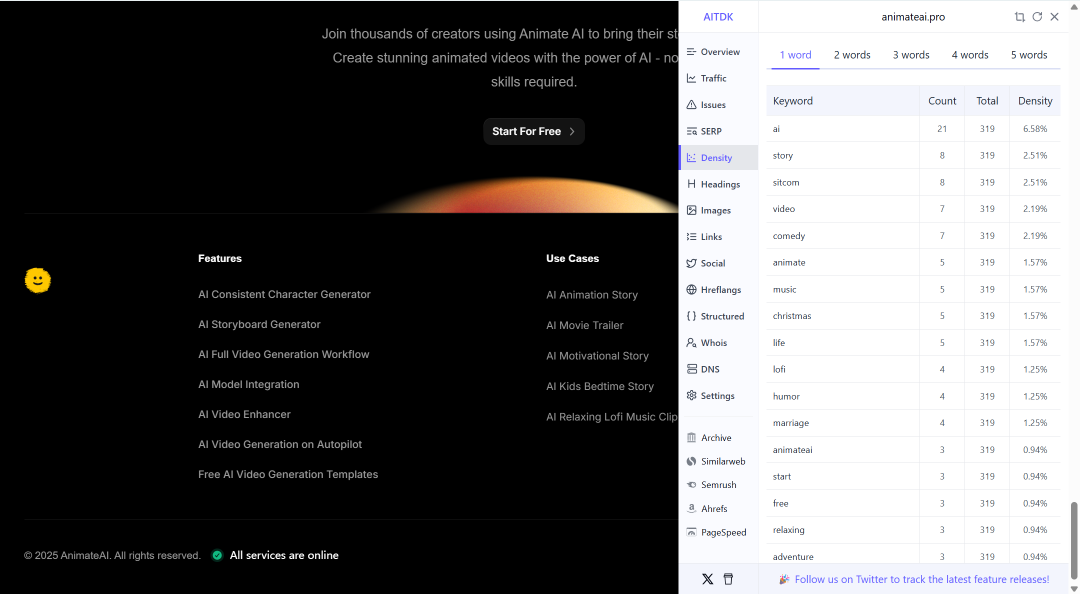The height and width of the screenshot is (594, 1080).
Task: Click Follow us on Twitter link
Action: tap(922, 580)
